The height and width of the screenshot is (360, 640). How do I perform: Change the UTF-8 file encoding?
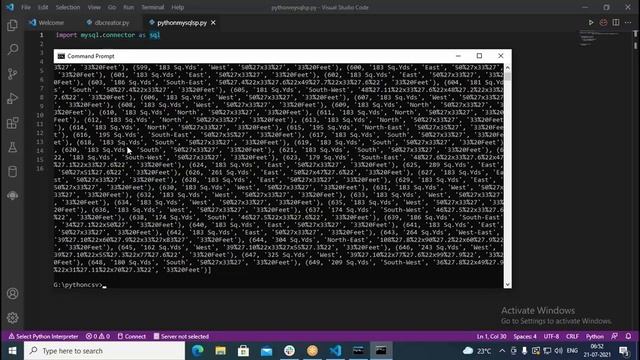[551, 336]
